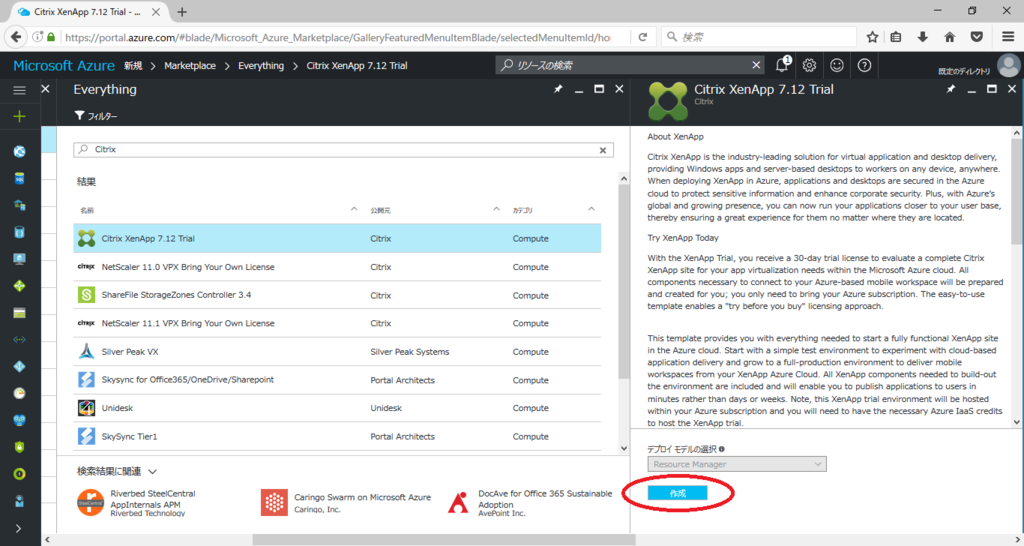Open NetScaler 11.0 VPX Bring Your Own License

(x=337, y=267)
